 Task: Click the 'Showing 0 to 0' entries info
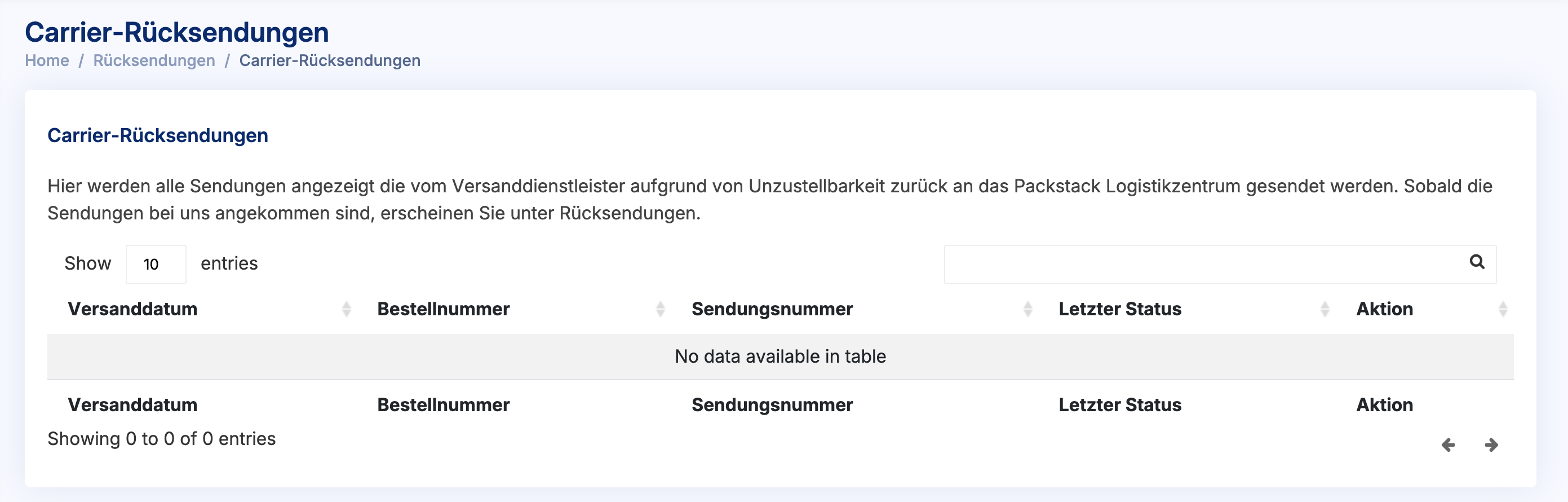click(x=161, y=439)
